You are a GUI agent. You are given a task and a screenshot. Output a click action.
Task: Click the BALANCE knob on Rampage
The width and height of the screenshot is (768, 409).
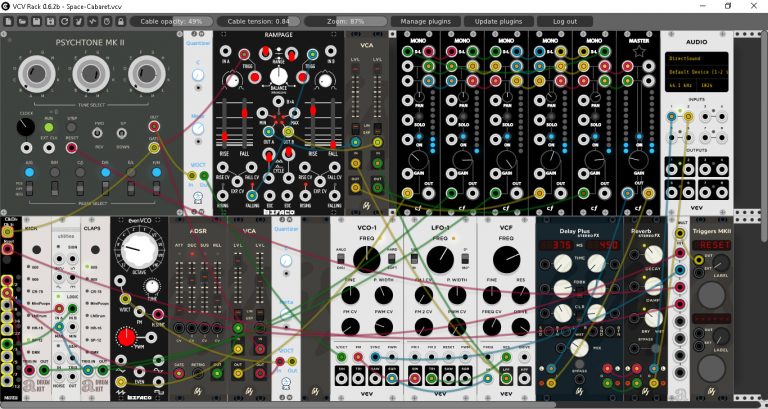(278, 76)
